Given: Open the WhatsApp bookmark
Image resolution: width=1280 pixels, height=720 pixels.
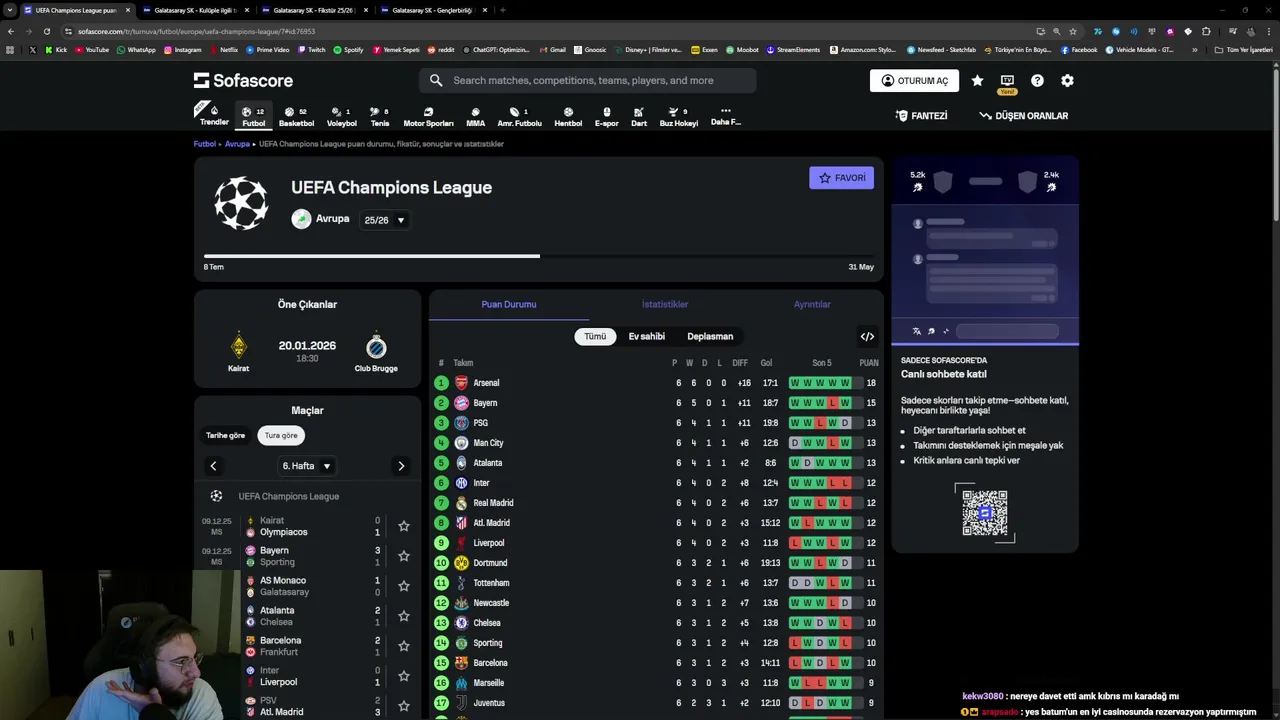Looking at the screenshot, I should (x=136, y=49).
